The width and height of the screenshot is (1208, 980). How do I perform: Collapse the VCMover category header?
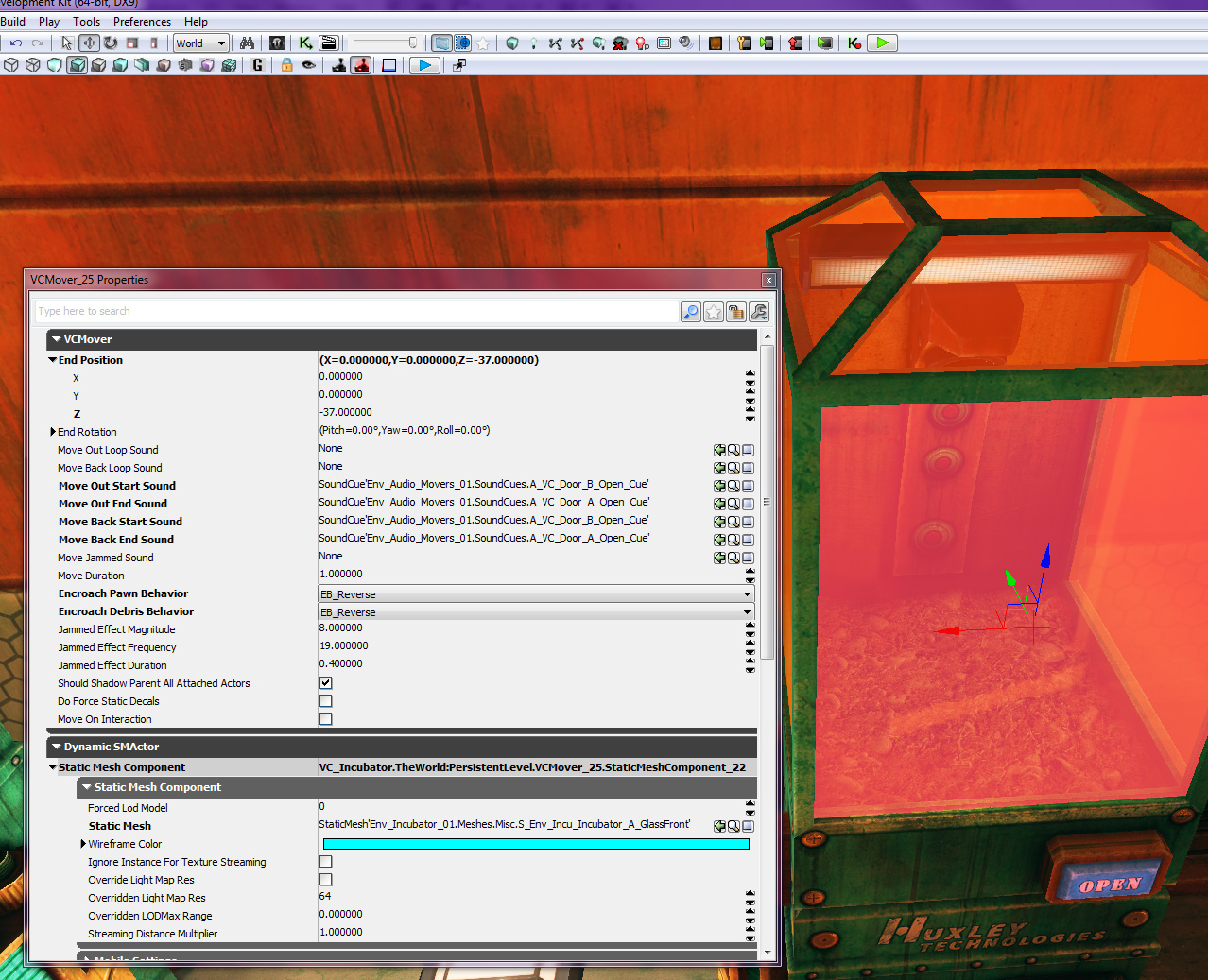click(x=57, y=339)
